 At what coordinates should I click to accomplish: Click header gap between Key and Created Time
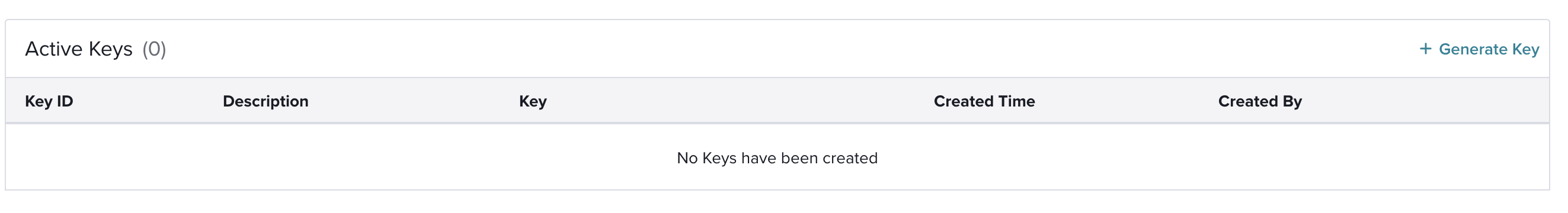click(x=740, y=101)
